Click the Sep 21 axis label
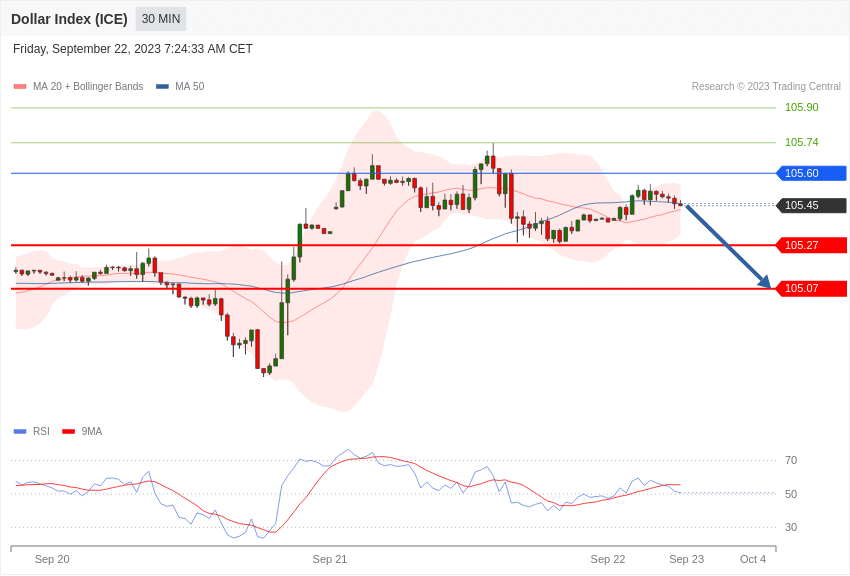This screenshot has height=576, width=850. point(330,559)
